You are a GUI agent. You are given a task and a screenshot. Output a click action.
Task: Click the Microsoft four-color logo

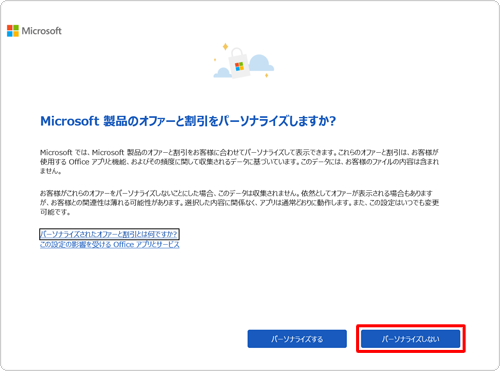[x=13, y=31]
